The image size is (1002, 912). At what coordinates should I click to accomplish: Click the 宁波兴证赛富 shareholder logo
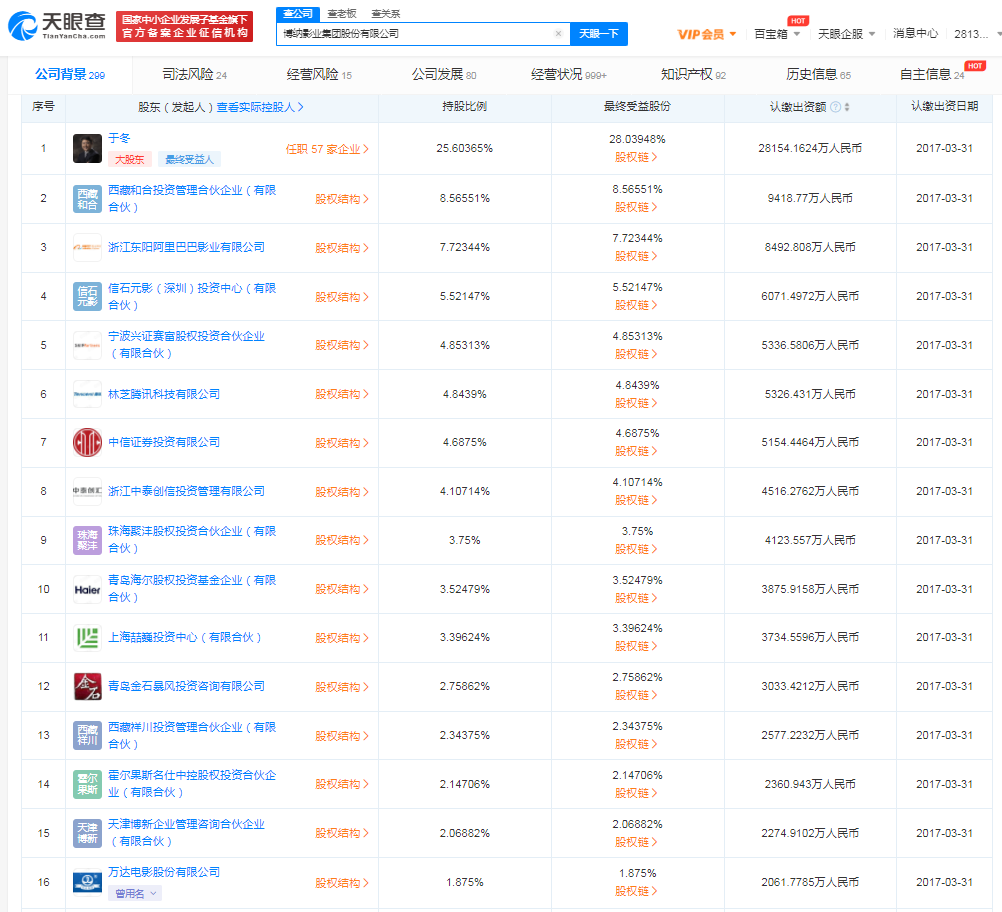pos(88,345)
